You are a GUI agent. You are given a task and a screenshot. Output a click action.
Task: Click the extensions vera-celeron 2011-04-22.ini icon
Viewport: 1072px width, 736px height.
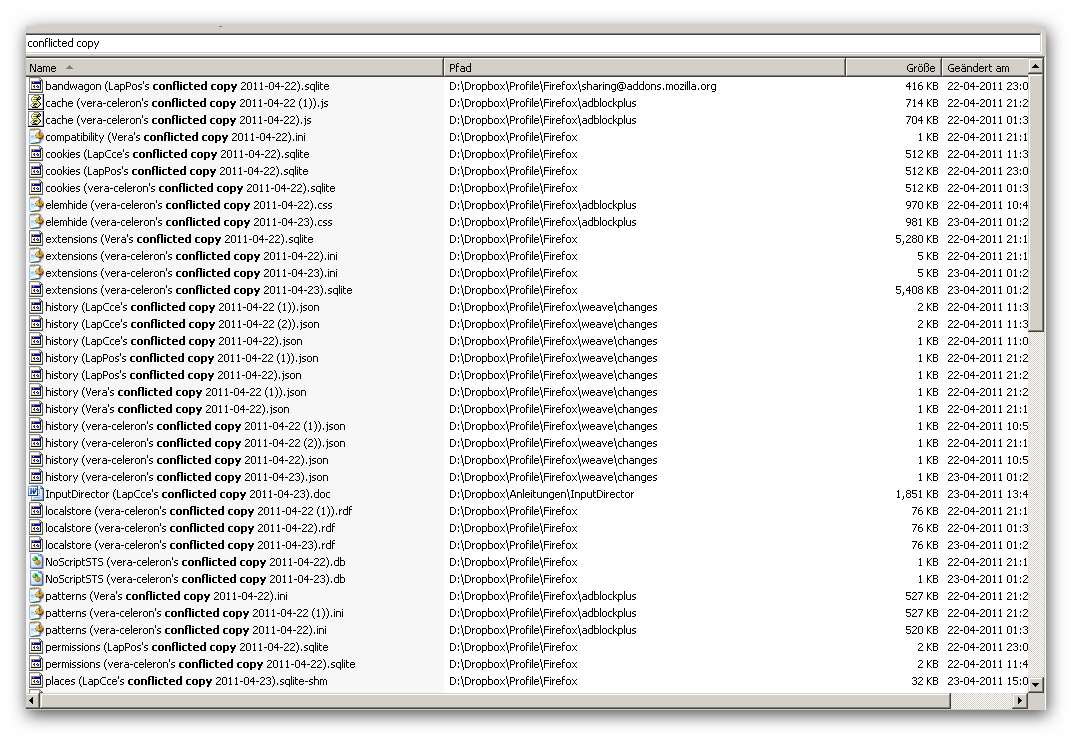pos(36,256)
